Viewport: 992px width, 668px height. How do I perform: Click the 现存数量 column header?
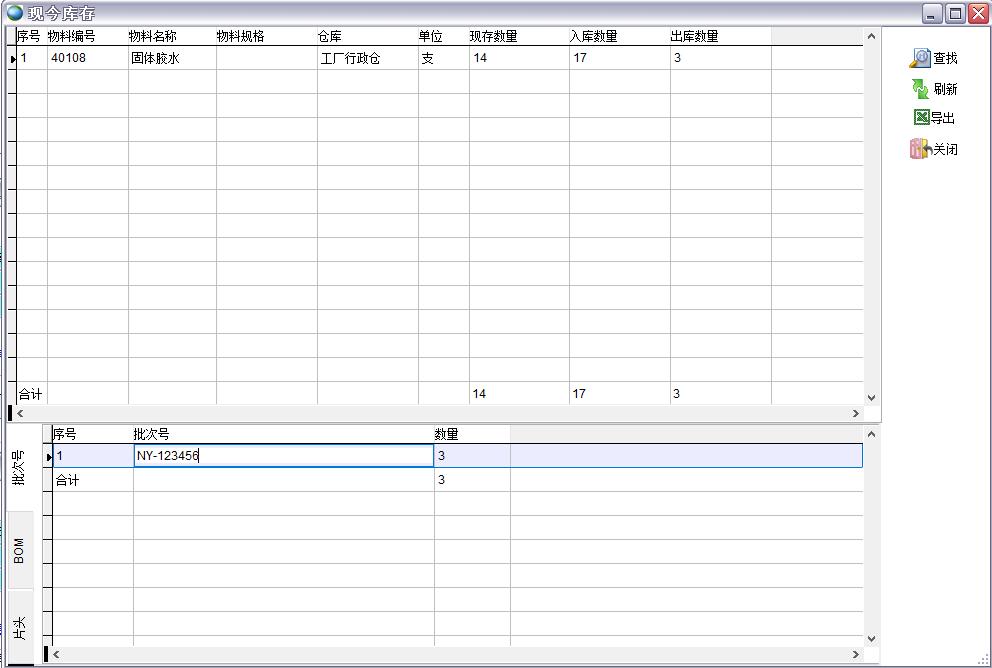pos(493,36)
